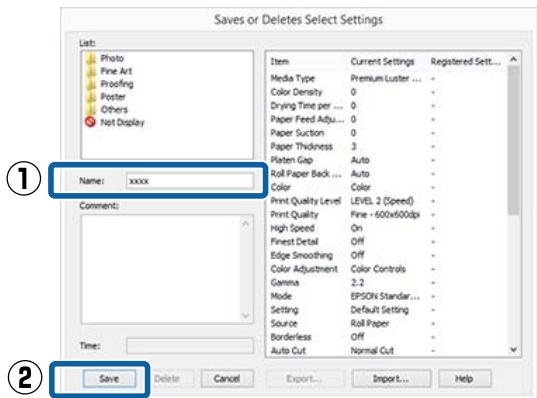
Task: Click the settings list scrollbar thumb
Action: click(x=513, y=140)
